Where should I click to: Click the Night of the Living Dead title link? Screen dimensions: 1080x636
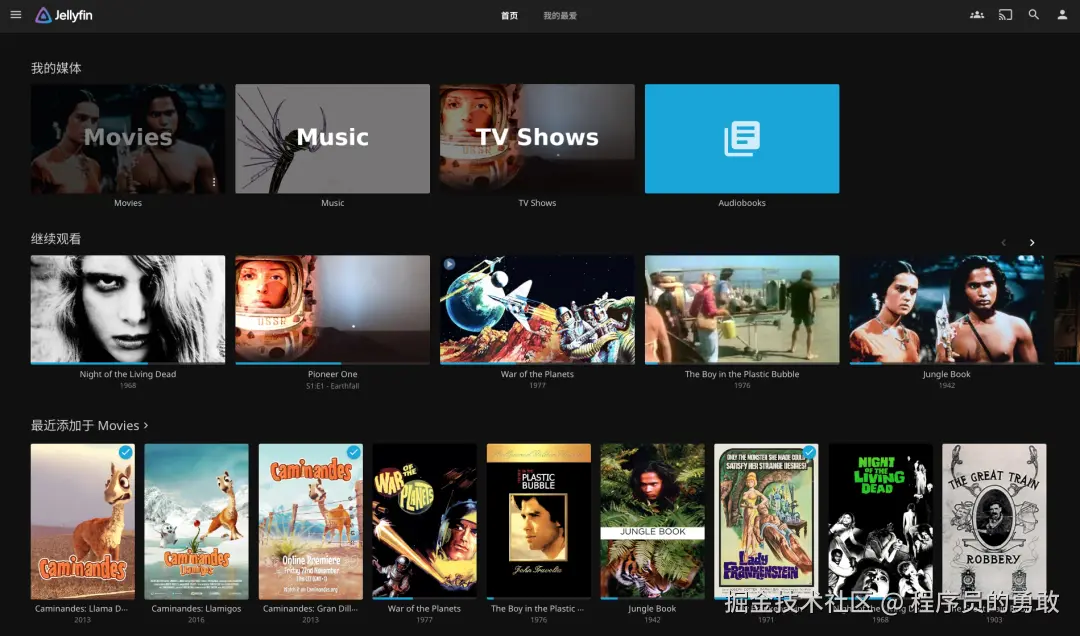[x=127, y=374]
